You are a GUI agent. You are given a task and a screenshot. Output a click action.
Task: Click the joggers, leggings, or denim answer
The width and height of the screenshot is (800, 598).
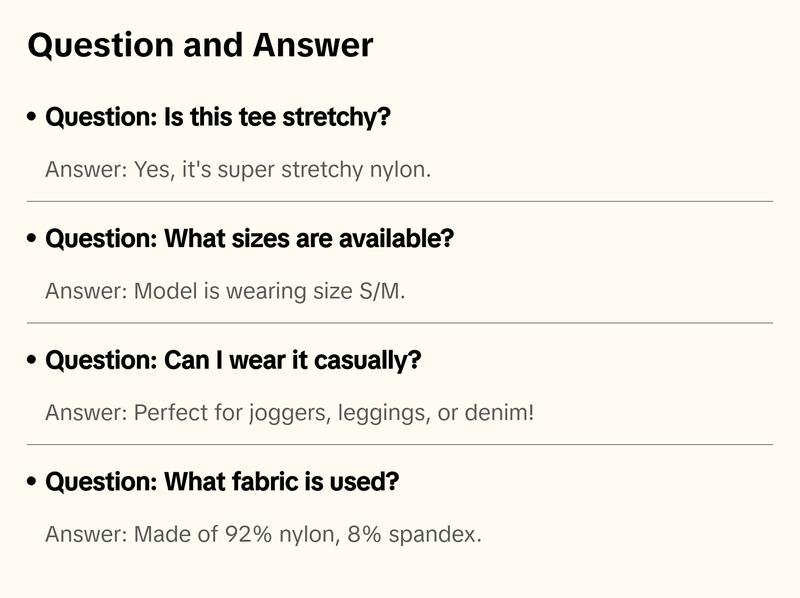290,413
